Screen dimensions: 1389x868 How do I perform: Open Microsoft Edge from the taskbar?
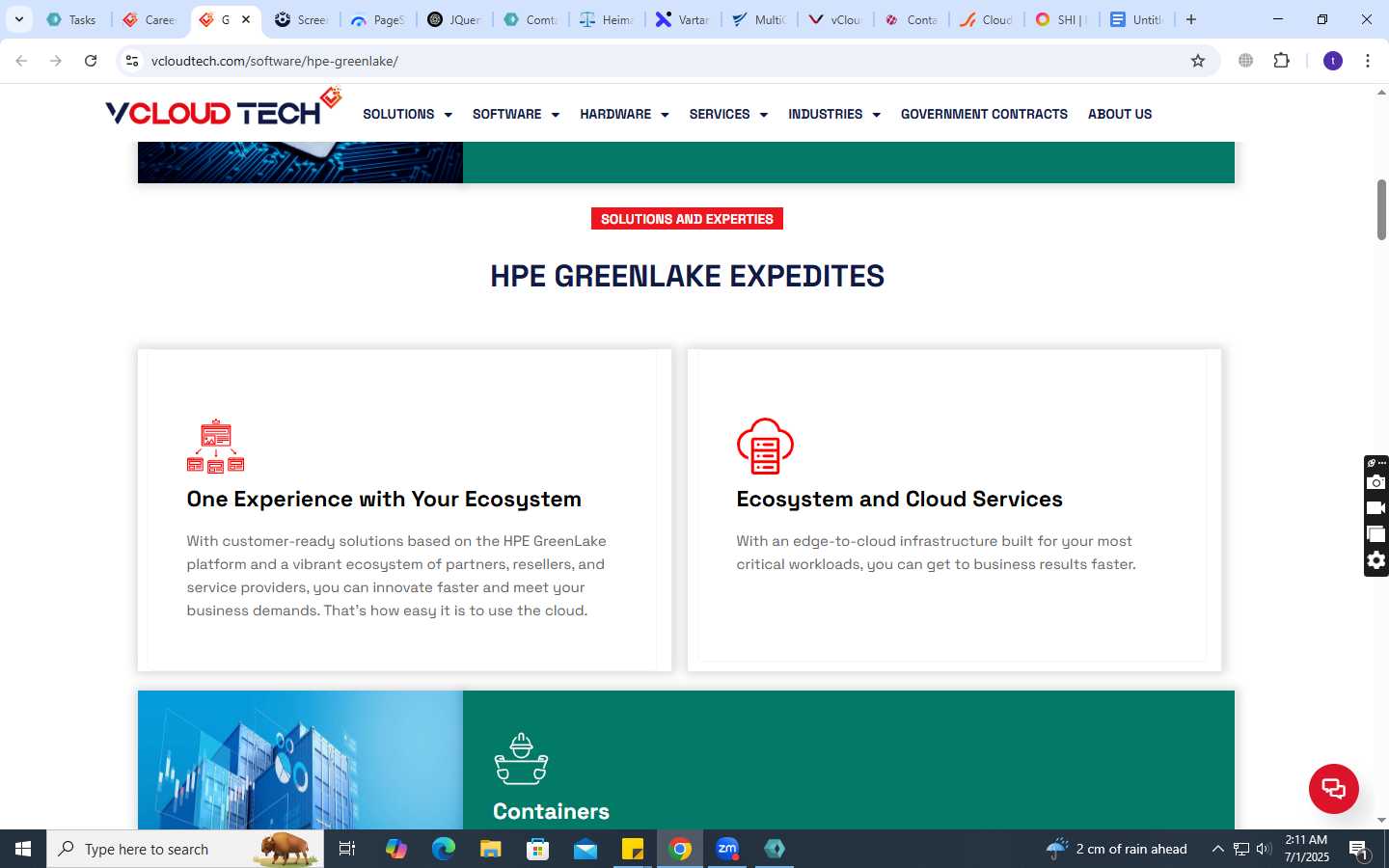pos(444,849)
